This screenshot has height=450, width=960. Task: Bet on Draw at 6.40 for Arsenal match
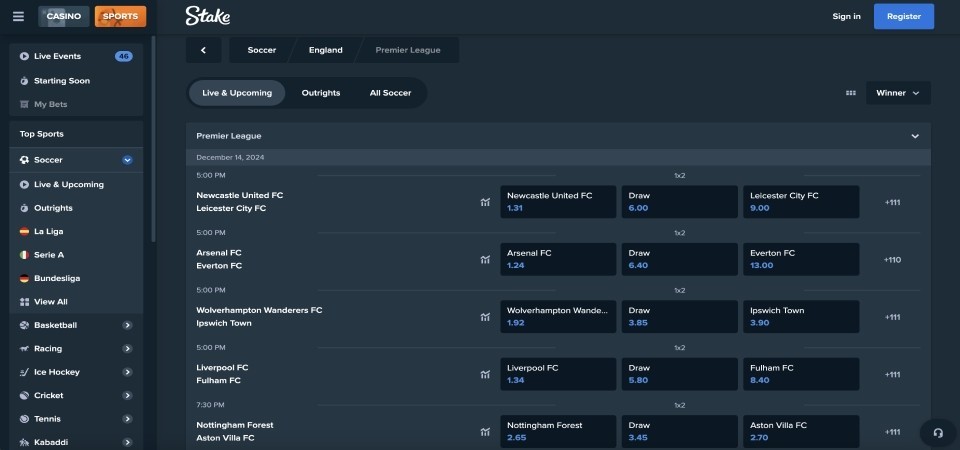680,260
